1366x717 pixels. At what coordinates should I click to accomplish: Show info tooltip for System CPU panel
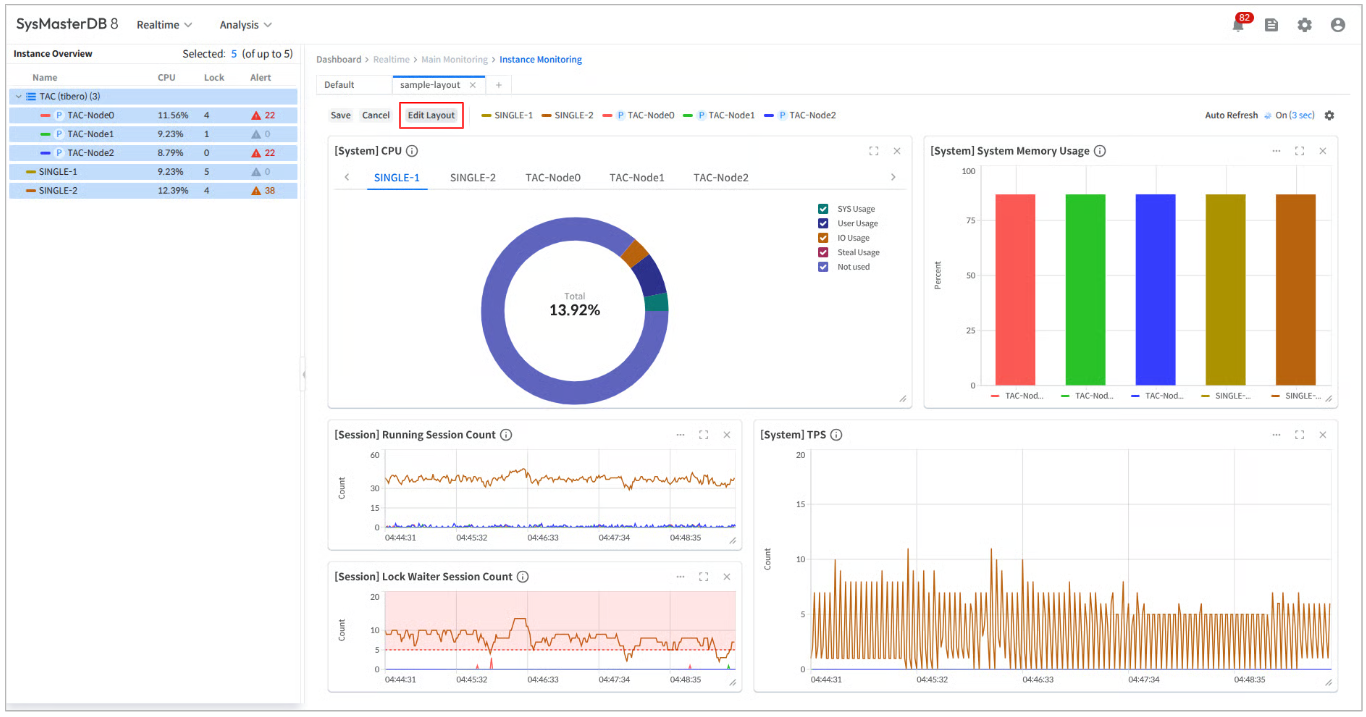pyautogui.click(x=412, y=151)
